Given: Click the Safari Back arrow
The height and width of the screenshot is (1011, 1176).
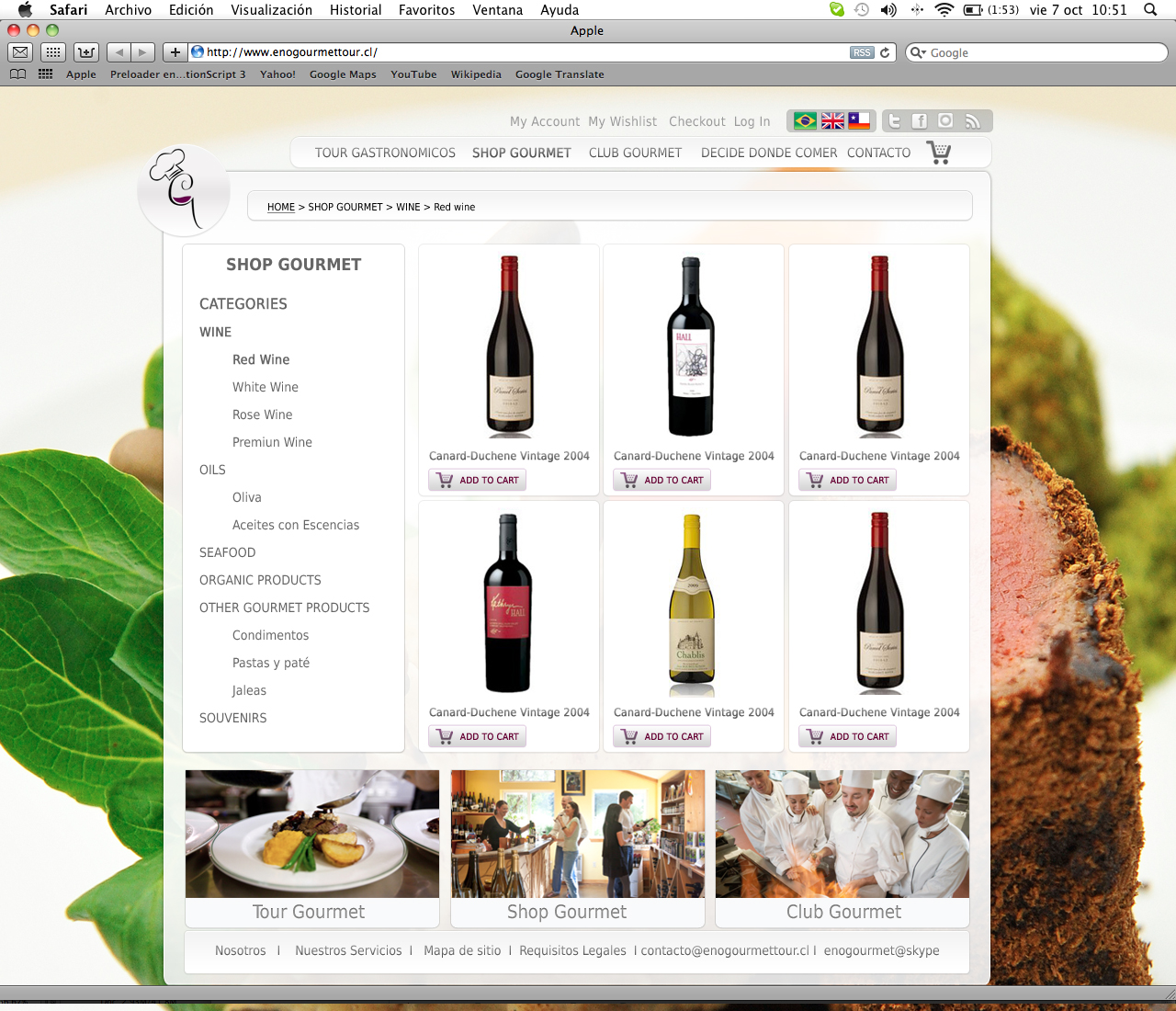Looking at the screenshot, I should point(119,52).
